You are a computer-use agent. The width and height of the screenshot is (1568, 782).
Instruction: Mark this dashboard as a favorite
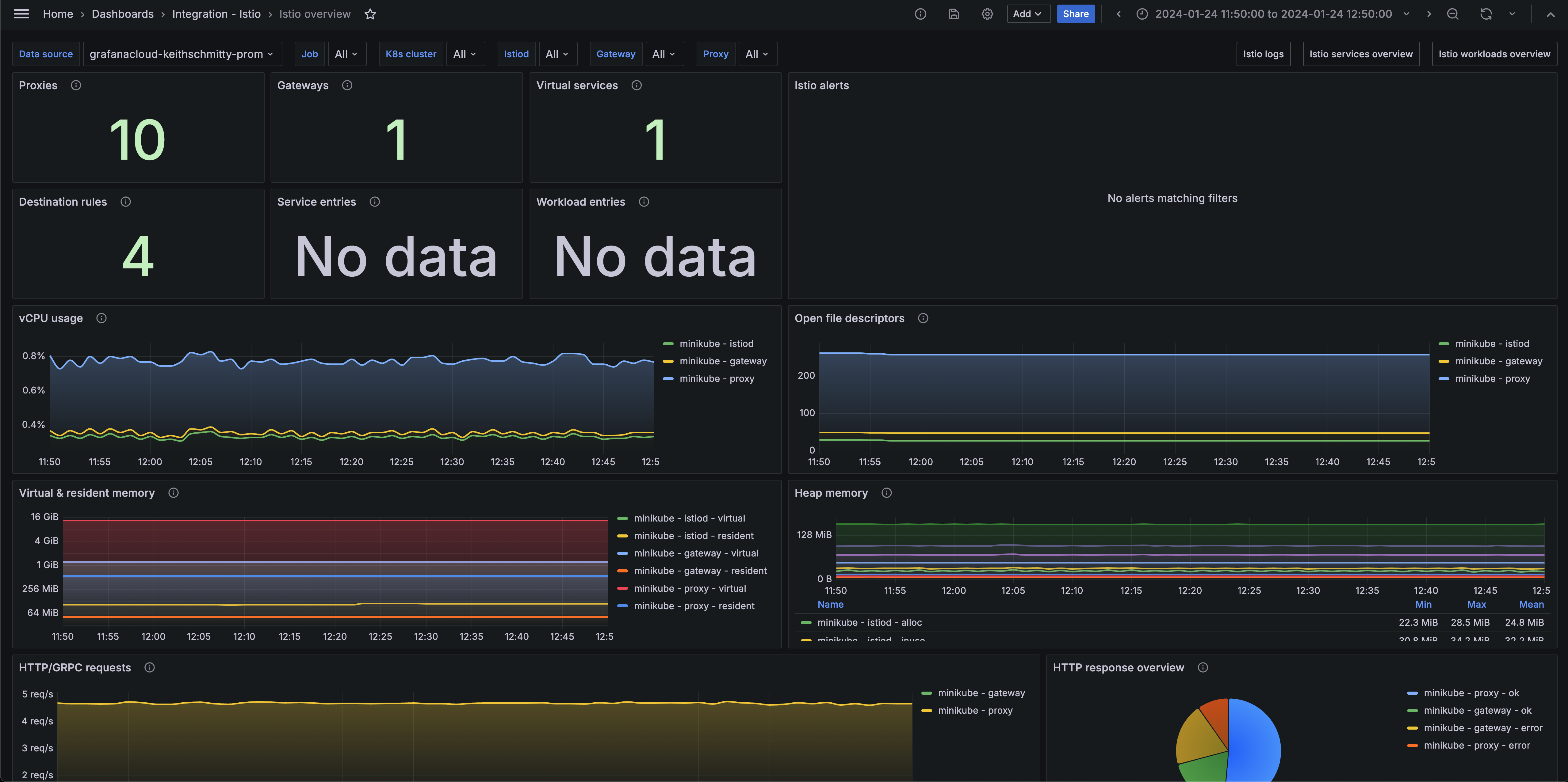tap(370, 14)
